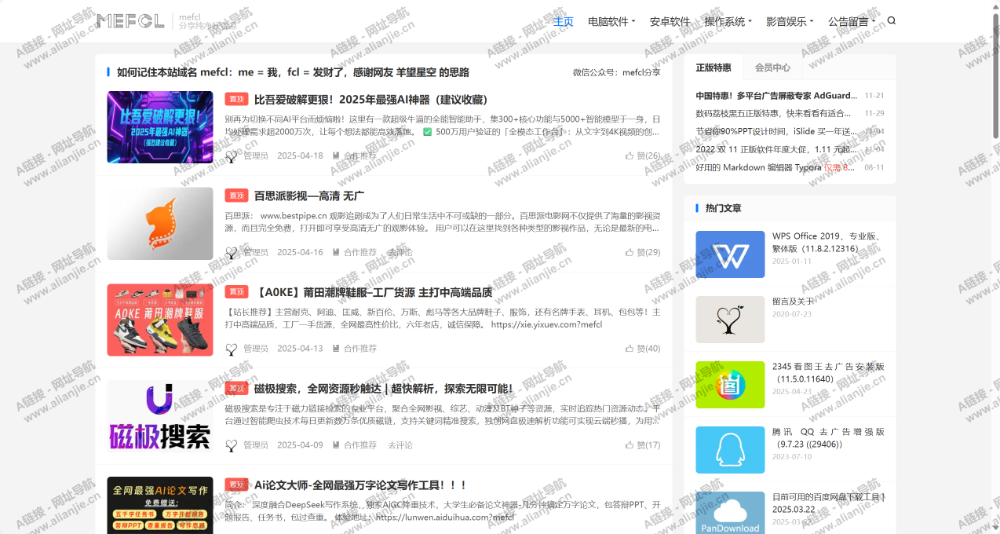Open 全网最强AI论文写作 thumbnail
The height and width of the screenshot is (534, 1000).
(160, 505)
